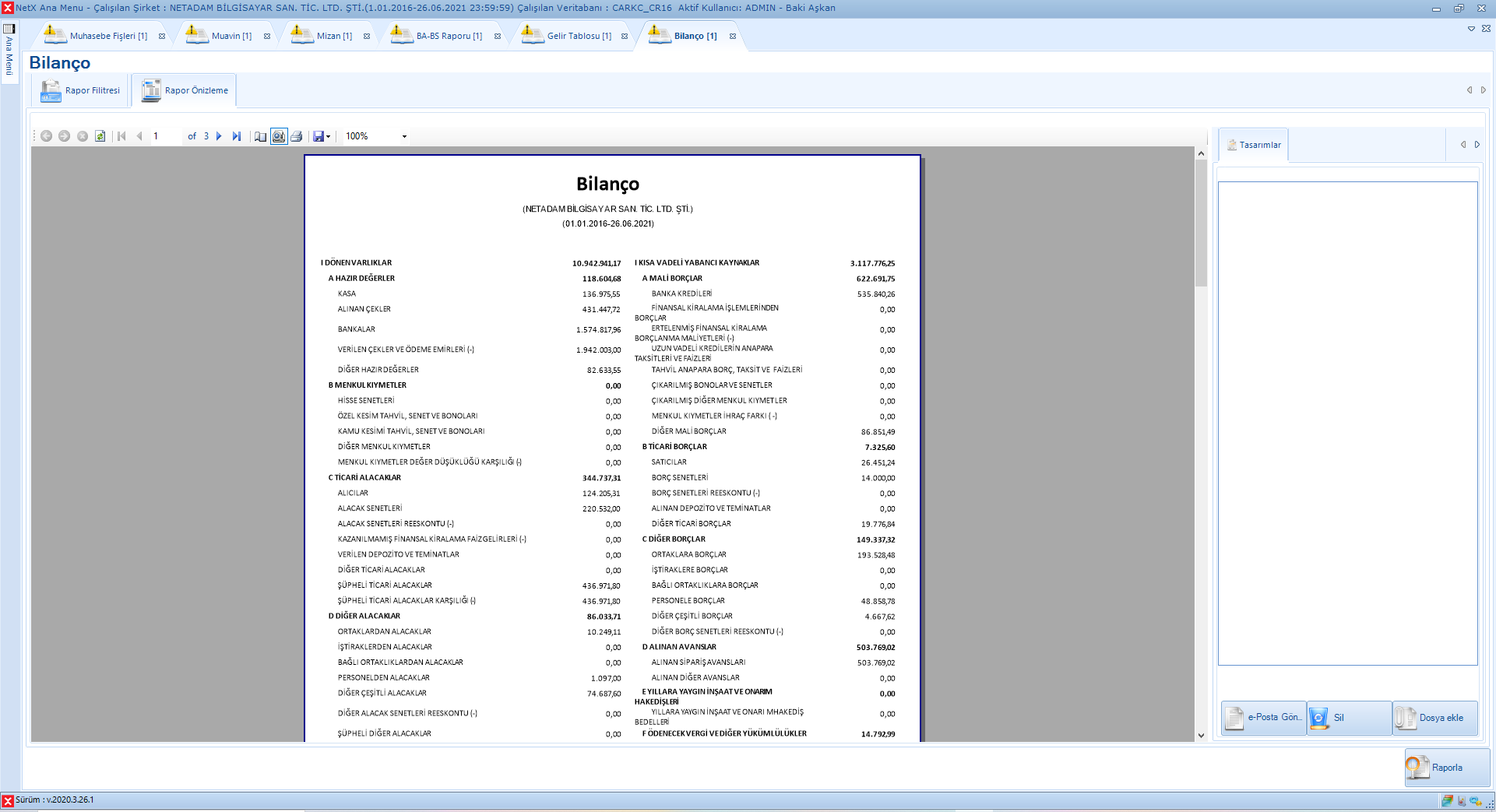Click e-Posta Gönder button

pos(1263,718)
